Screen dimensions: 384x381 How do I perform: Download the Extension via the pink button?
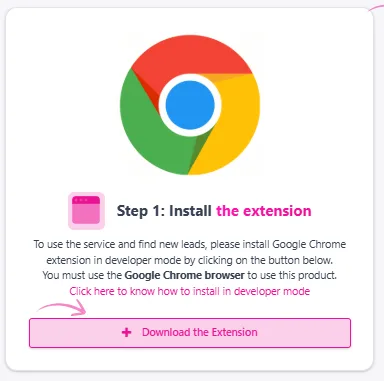190,333
